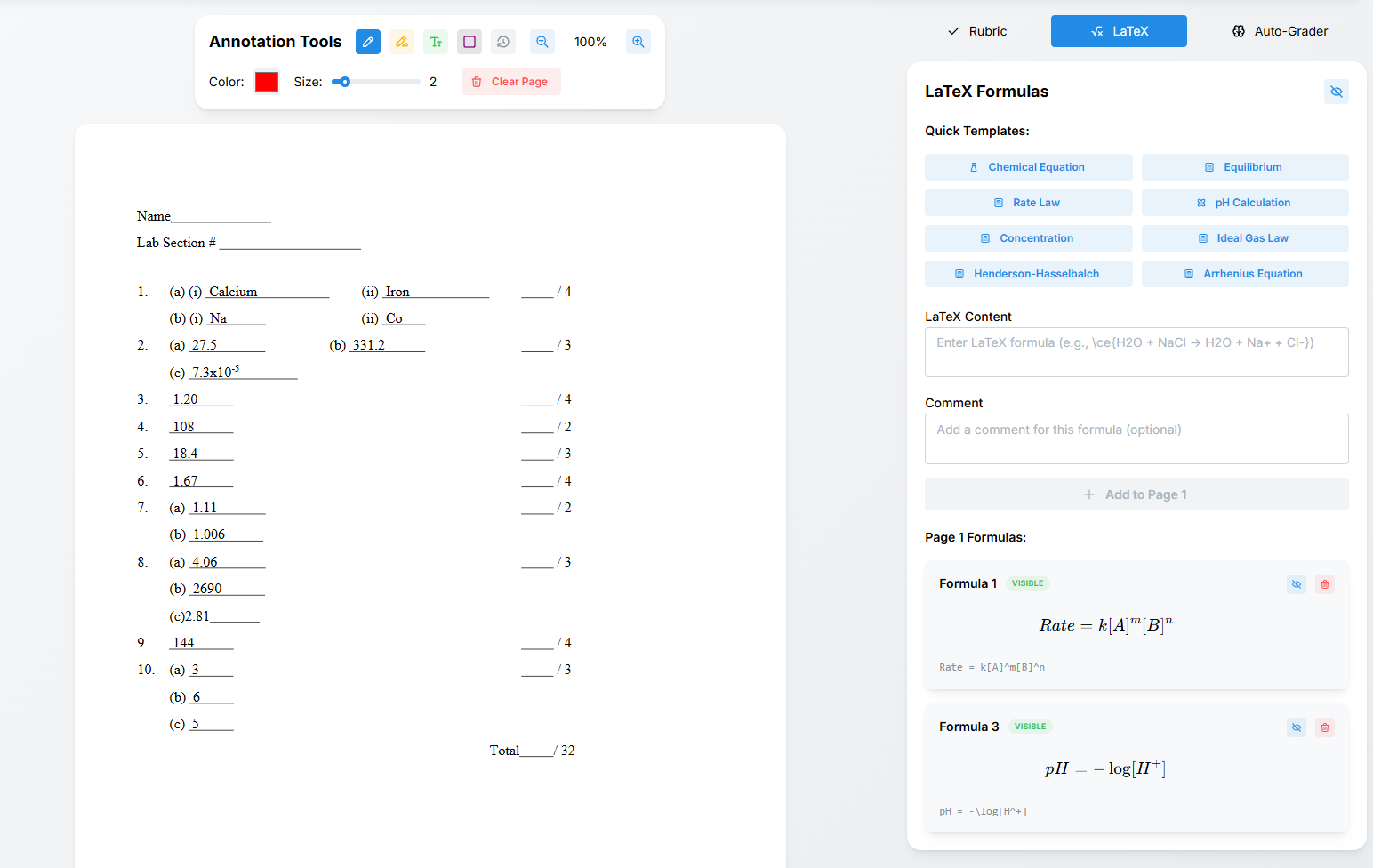
Task: Insert the Rate Law template
Action: click(1028, 202)
